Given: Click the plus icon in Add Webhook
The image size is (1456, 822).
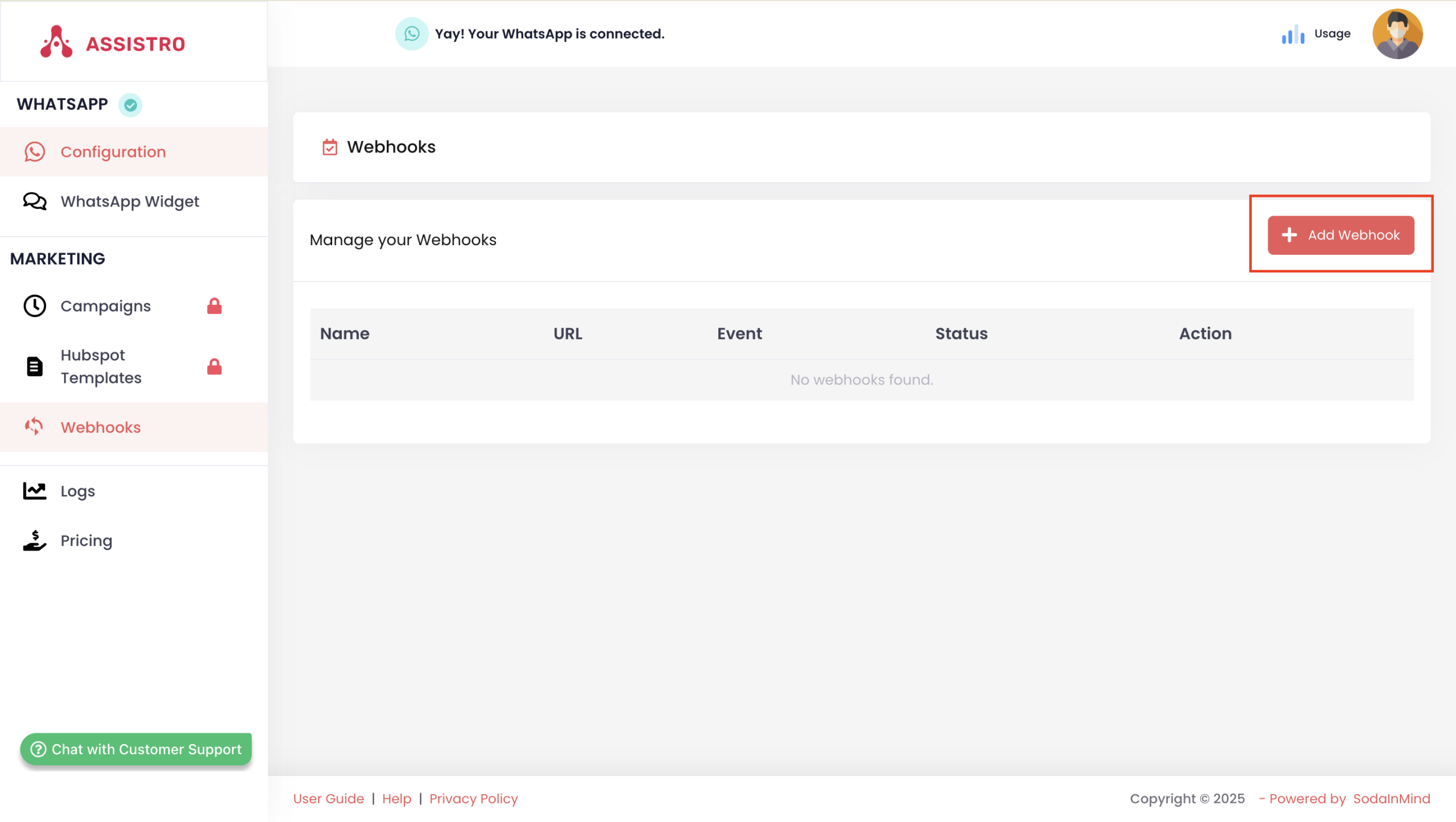Looking at the screenshot, I should [x=1289, y=235].
